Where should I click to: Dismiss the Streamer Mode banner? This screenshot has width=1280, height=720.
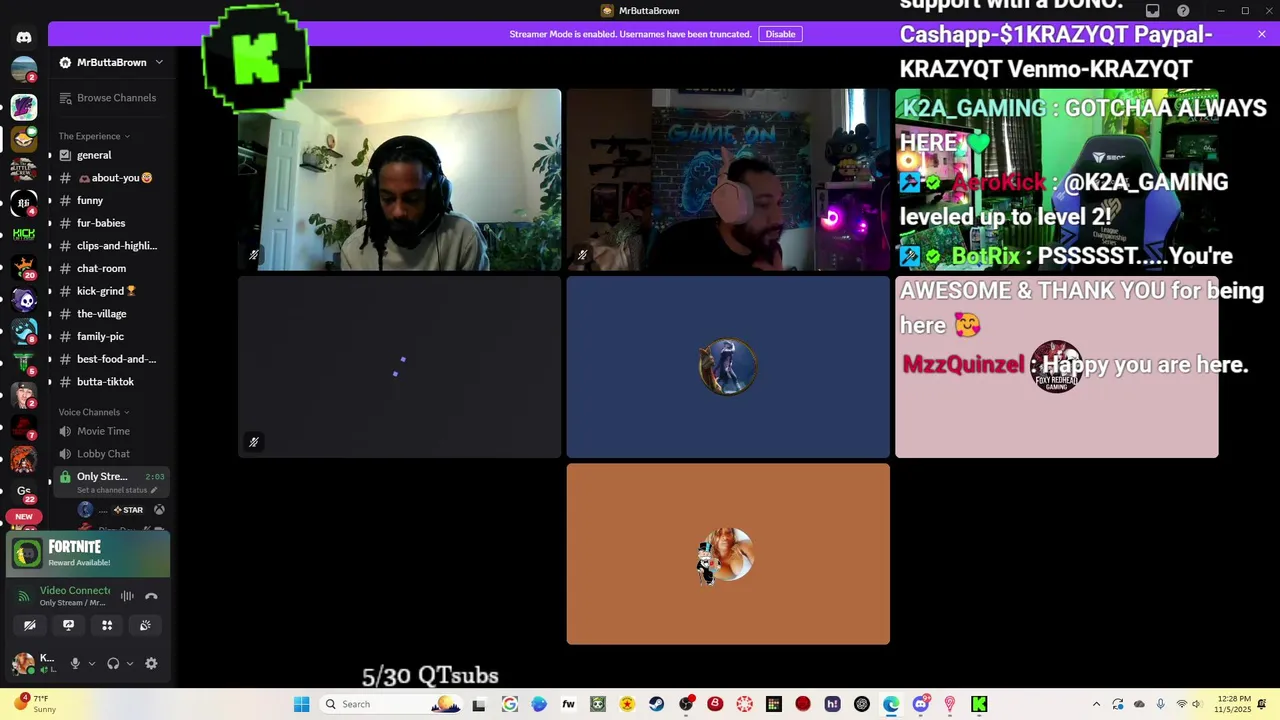pos(1262,34)
